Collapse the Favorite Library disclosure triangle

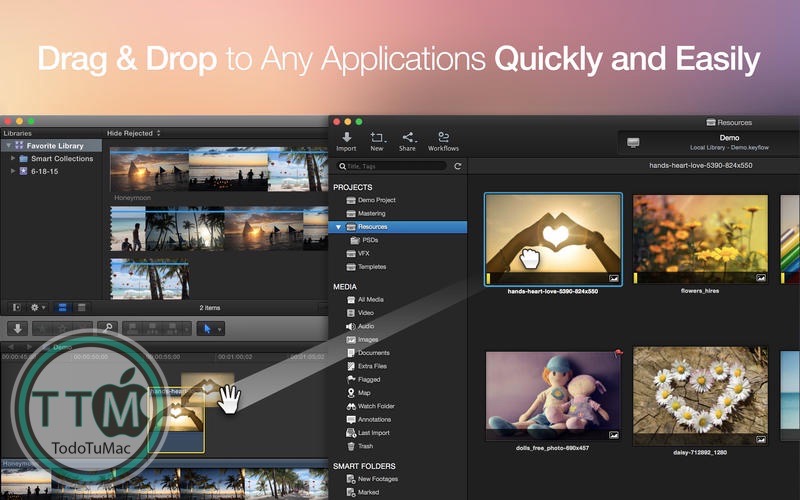(x=8, y=145)
